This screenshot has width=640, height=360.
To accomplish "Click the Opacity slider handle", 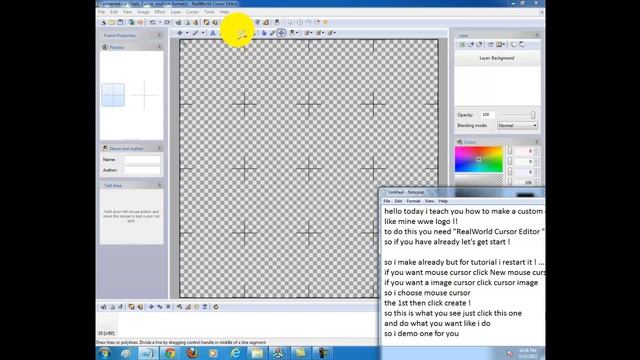I will (533, 115).
